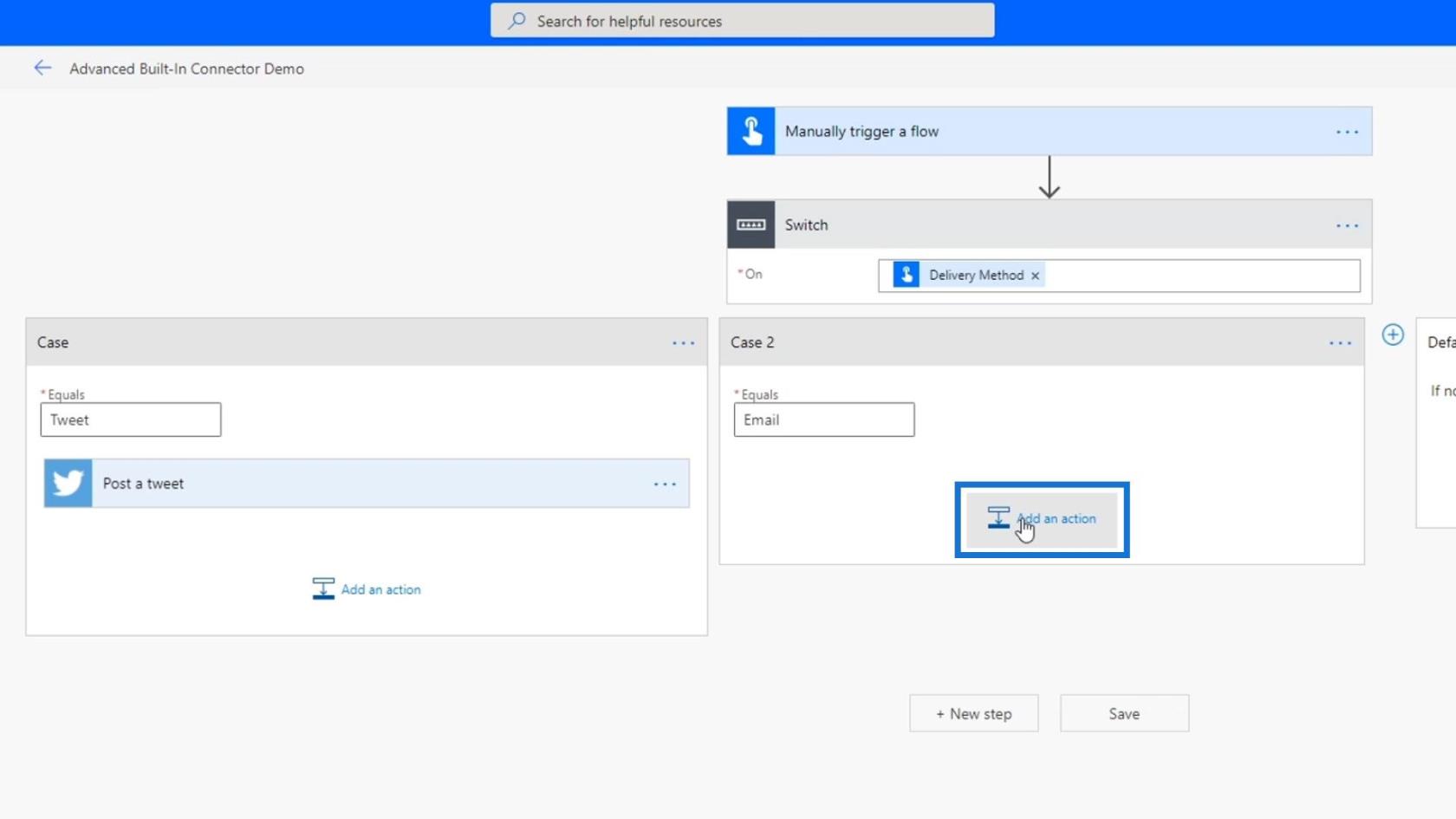Open the Case options ellipsis menu
Viewport: 1456px width, 819px height.
(683, 343)
